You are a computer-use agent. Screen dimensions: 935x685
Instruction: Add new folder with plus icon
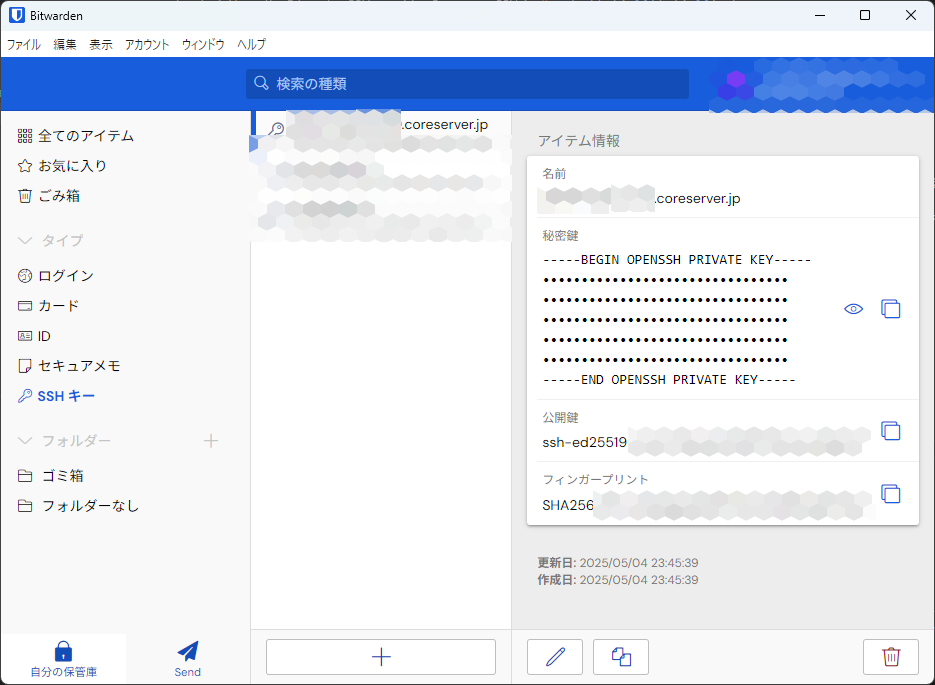click(x=211, y=441)
